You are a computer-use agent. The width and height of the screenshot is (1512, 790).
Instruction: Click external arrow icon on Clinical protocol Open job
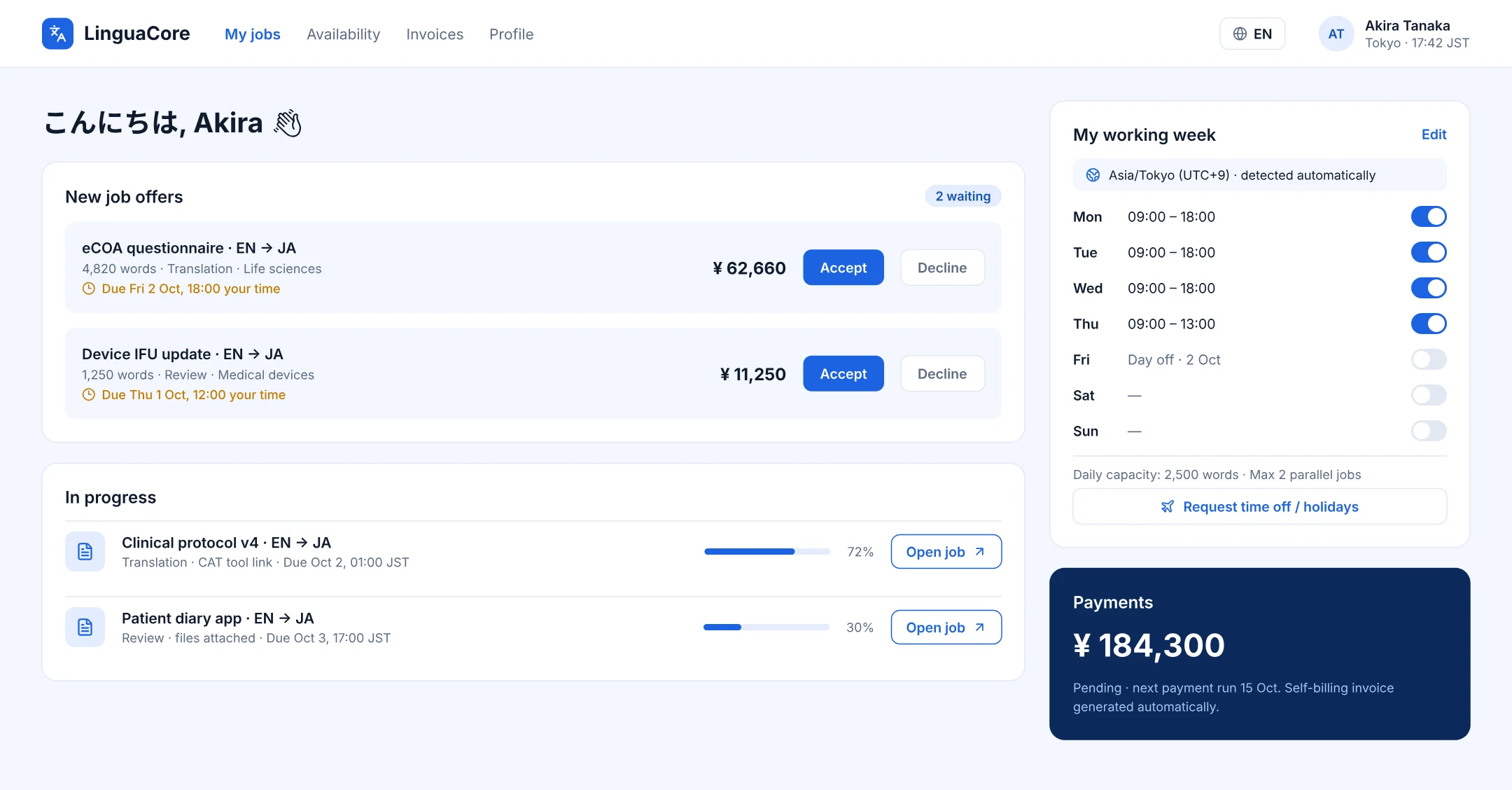[980, 552]
